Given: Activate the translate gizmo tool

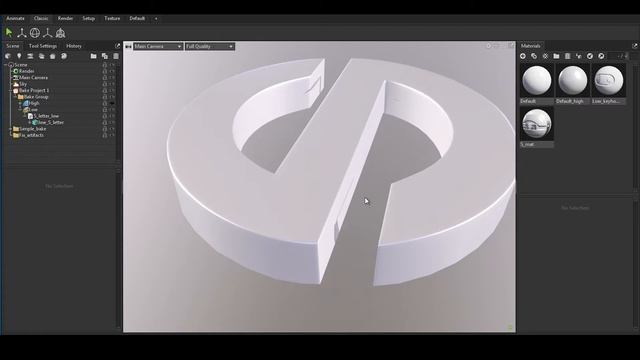Looking at the screenshot, I should (x=22, y=33).
